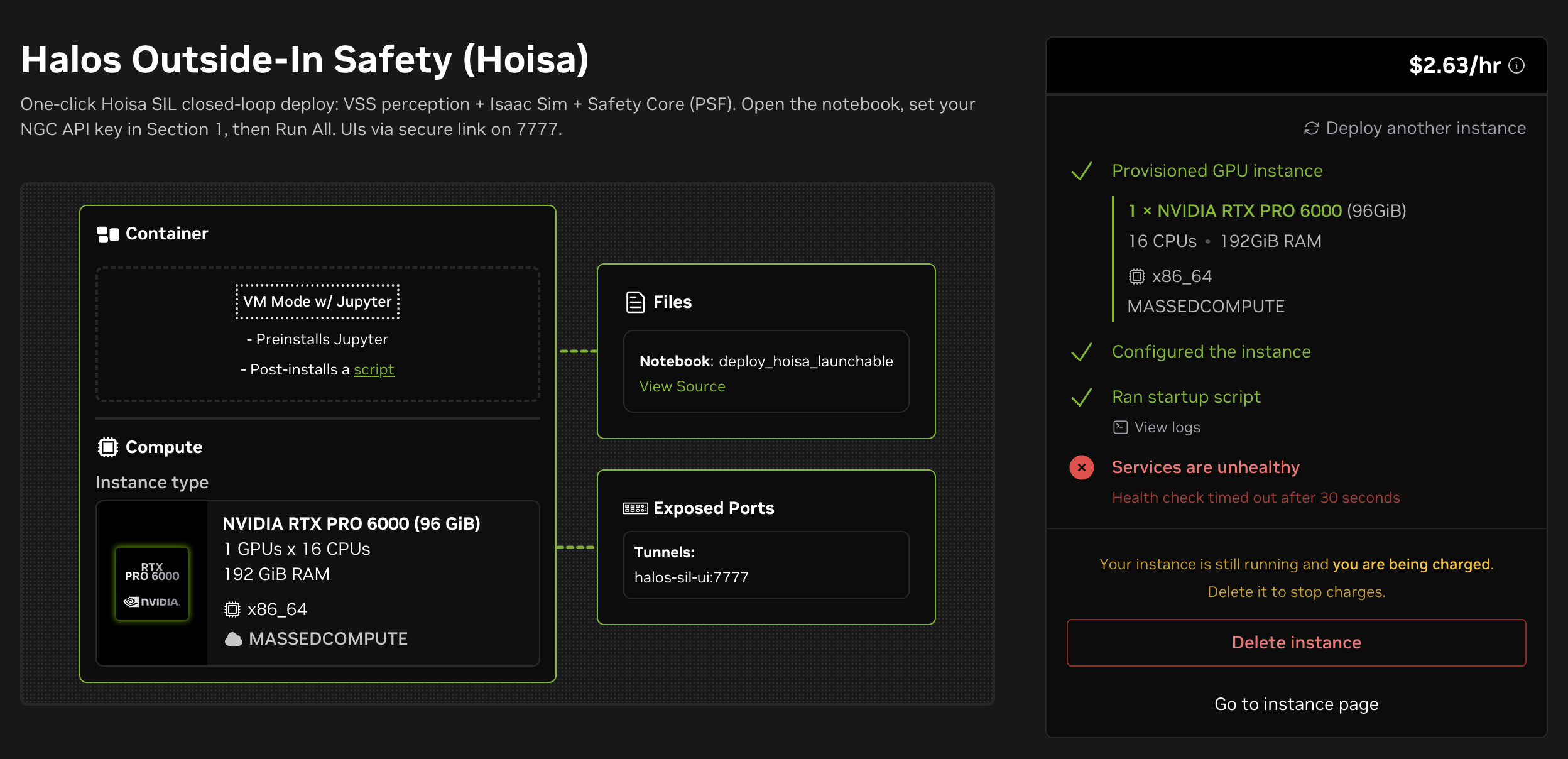Image resolution: width=1568 pixels, height=759 pixels.
Task: Click the chip icon beside x86_64 in Compute
Action: click(232, 609)
